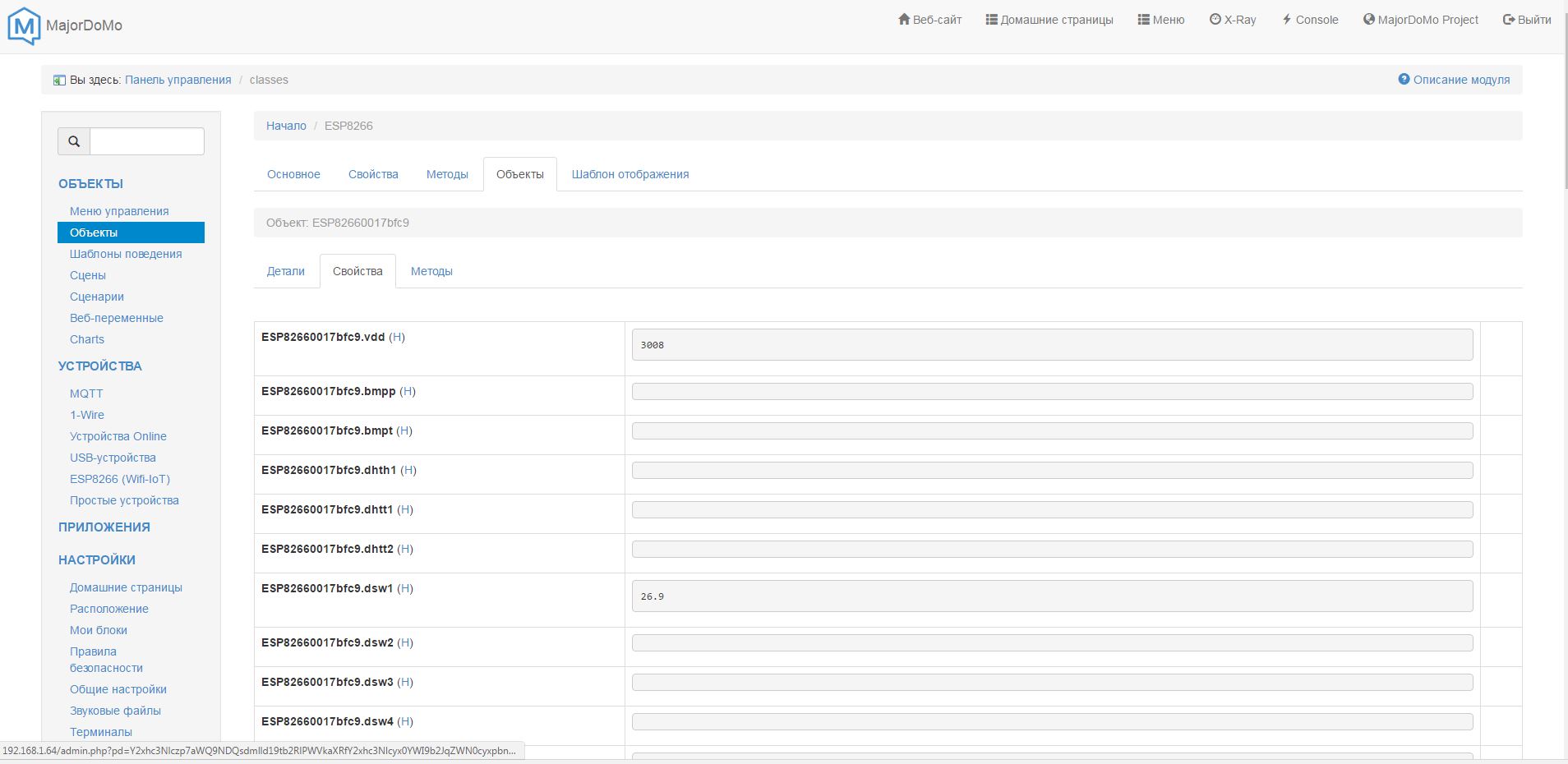The width and height of the screenshot is (1568, 764).
Task: Click the MajorDoMo logo icon
Action: point(23,25)
